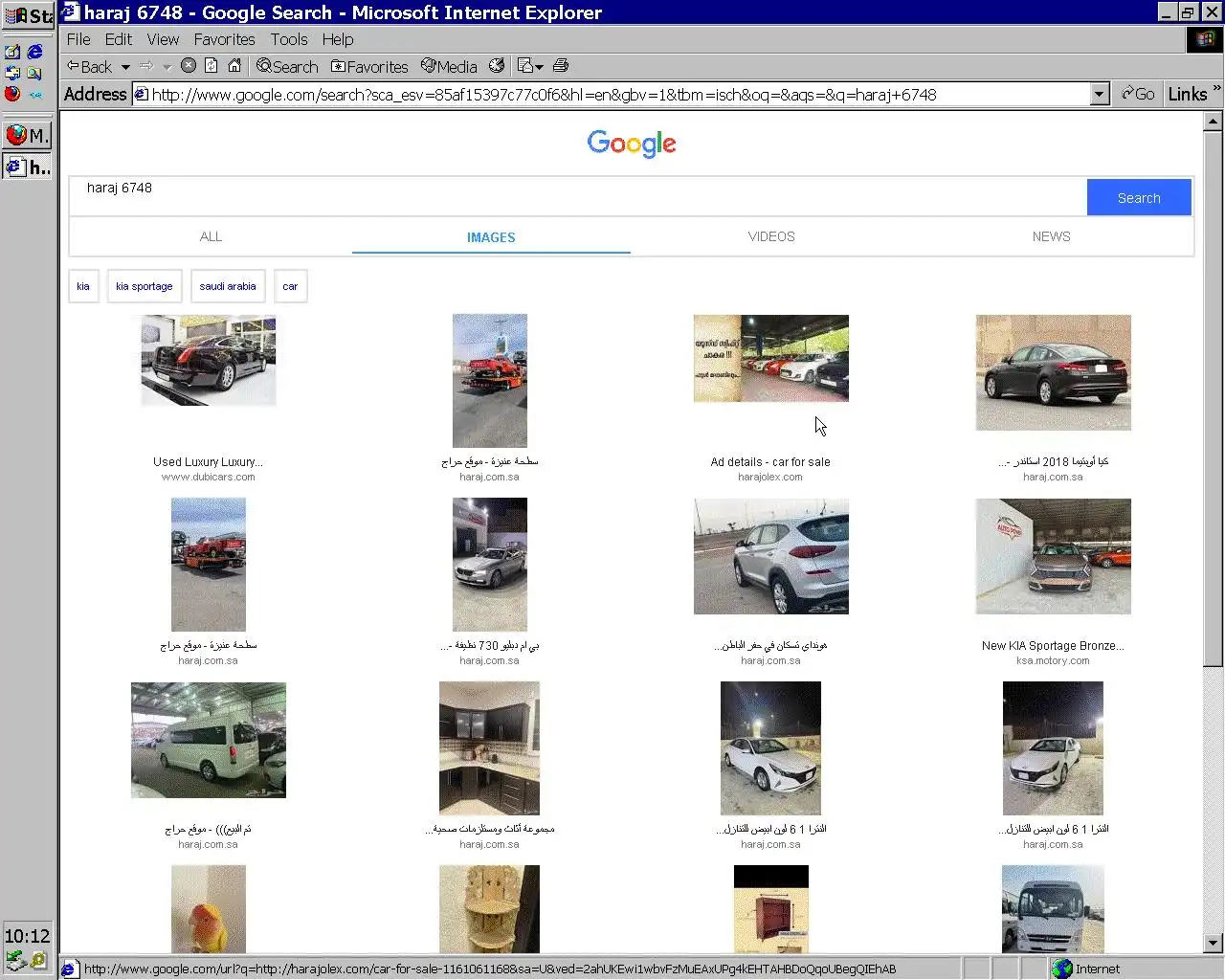Click the Windows flag throbber icon
Image resolution: width=1225 pixels, height=980 pixels.
coord(1205,39)
